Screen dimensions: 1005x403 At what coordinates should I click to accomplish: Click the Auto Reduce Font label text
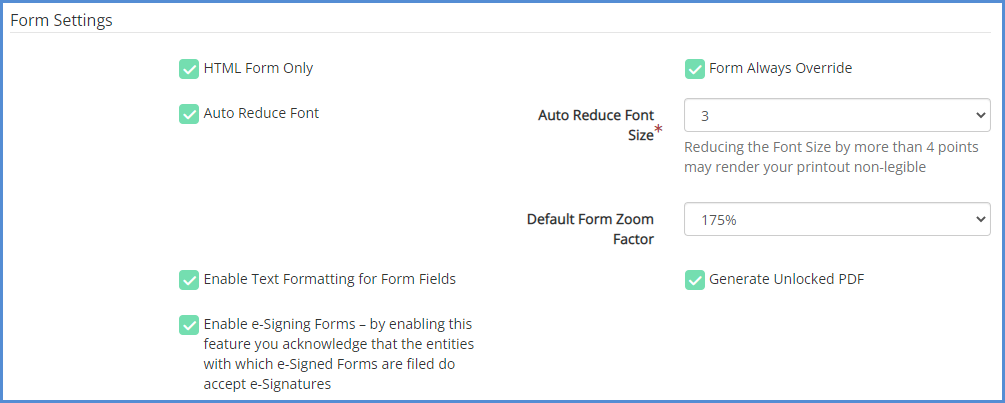pos(261,114)
